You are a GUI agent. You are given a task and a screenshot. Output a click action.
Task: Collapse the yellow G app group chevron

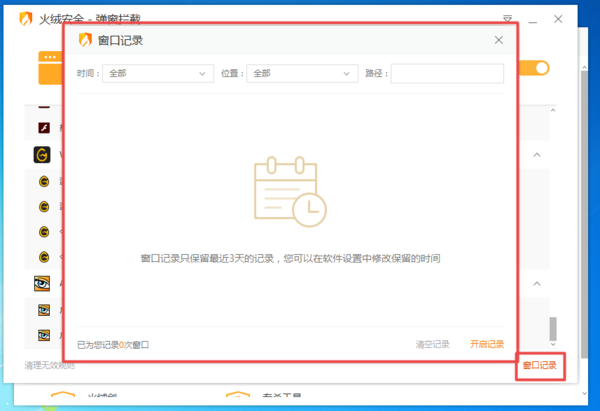point(537,155)
